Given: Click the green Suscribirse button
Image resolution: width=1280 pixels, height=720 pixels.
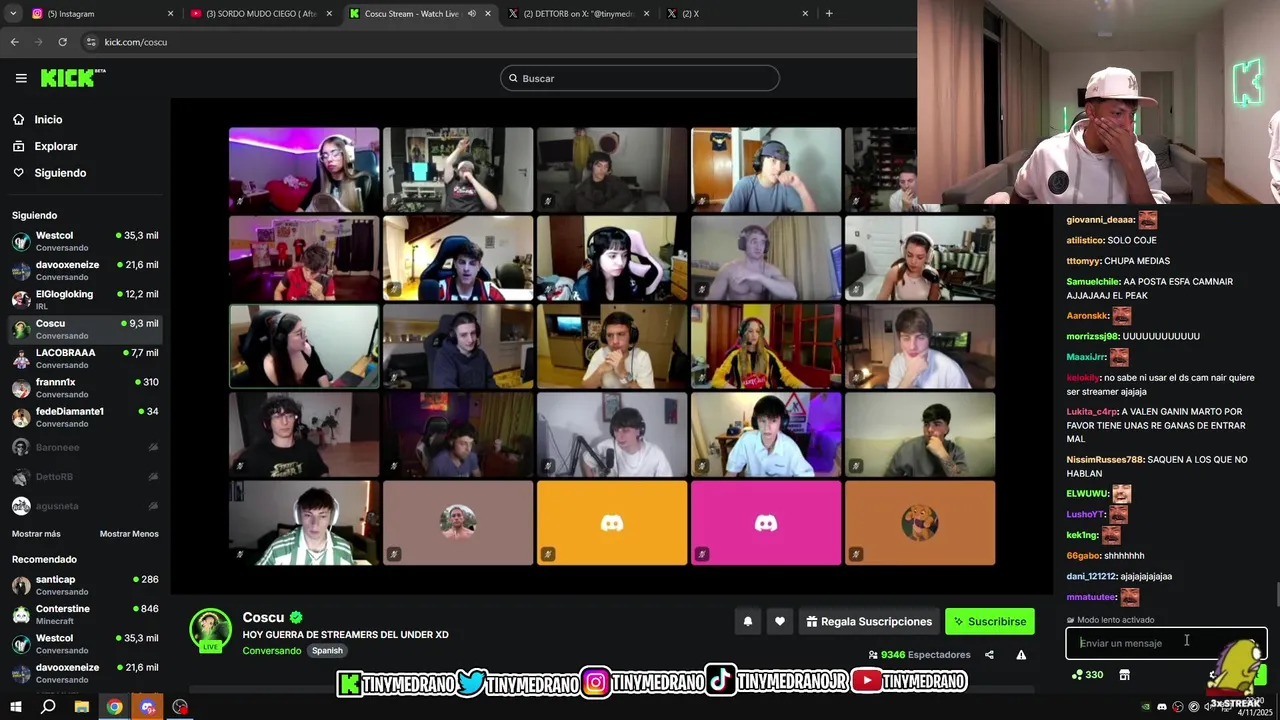Looking at the screenshot, I should (x=990, y=621).
